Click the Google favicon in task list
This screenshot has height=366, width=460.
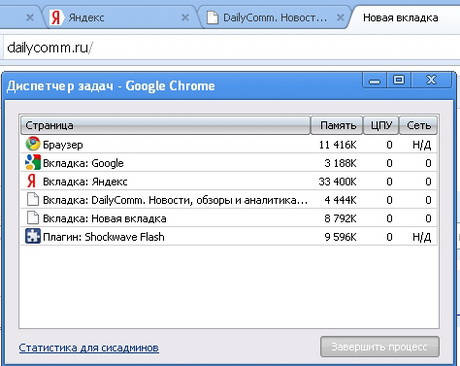33,162
